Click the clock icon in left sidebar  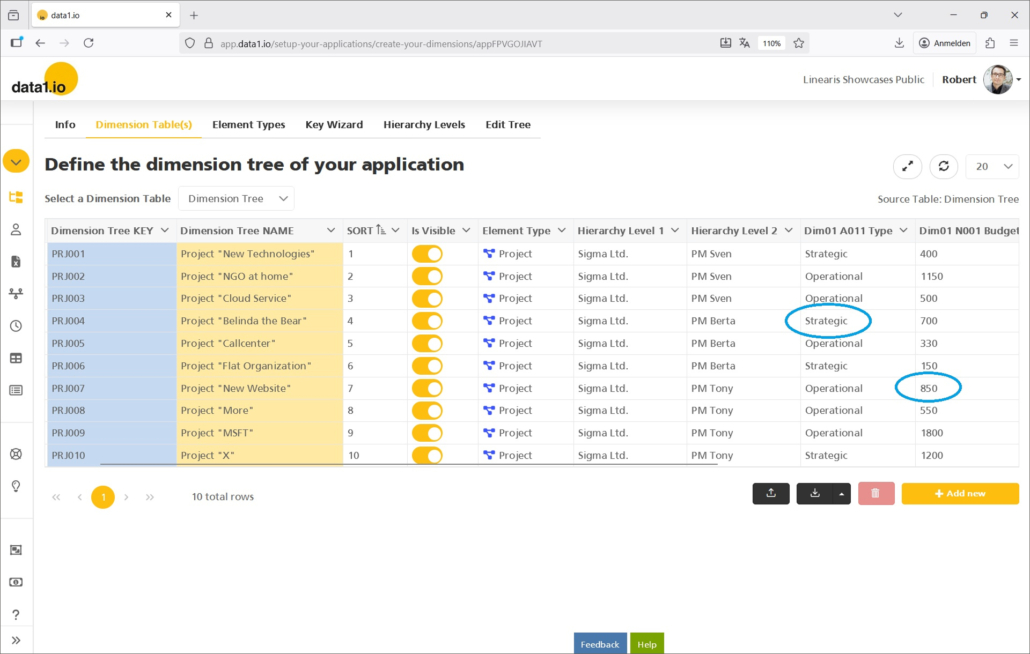coord(16,326)
